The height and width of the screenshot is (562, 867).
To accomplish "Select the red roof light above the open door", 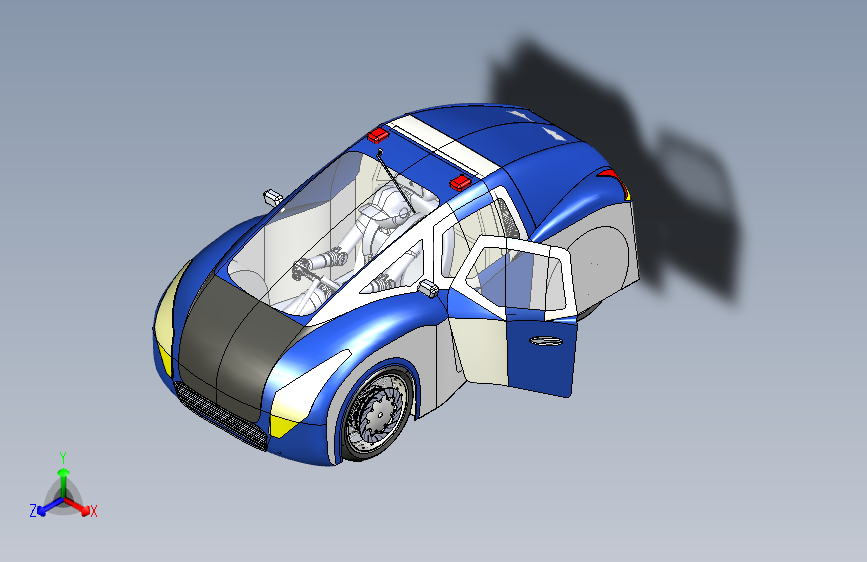I will (460, 183).
